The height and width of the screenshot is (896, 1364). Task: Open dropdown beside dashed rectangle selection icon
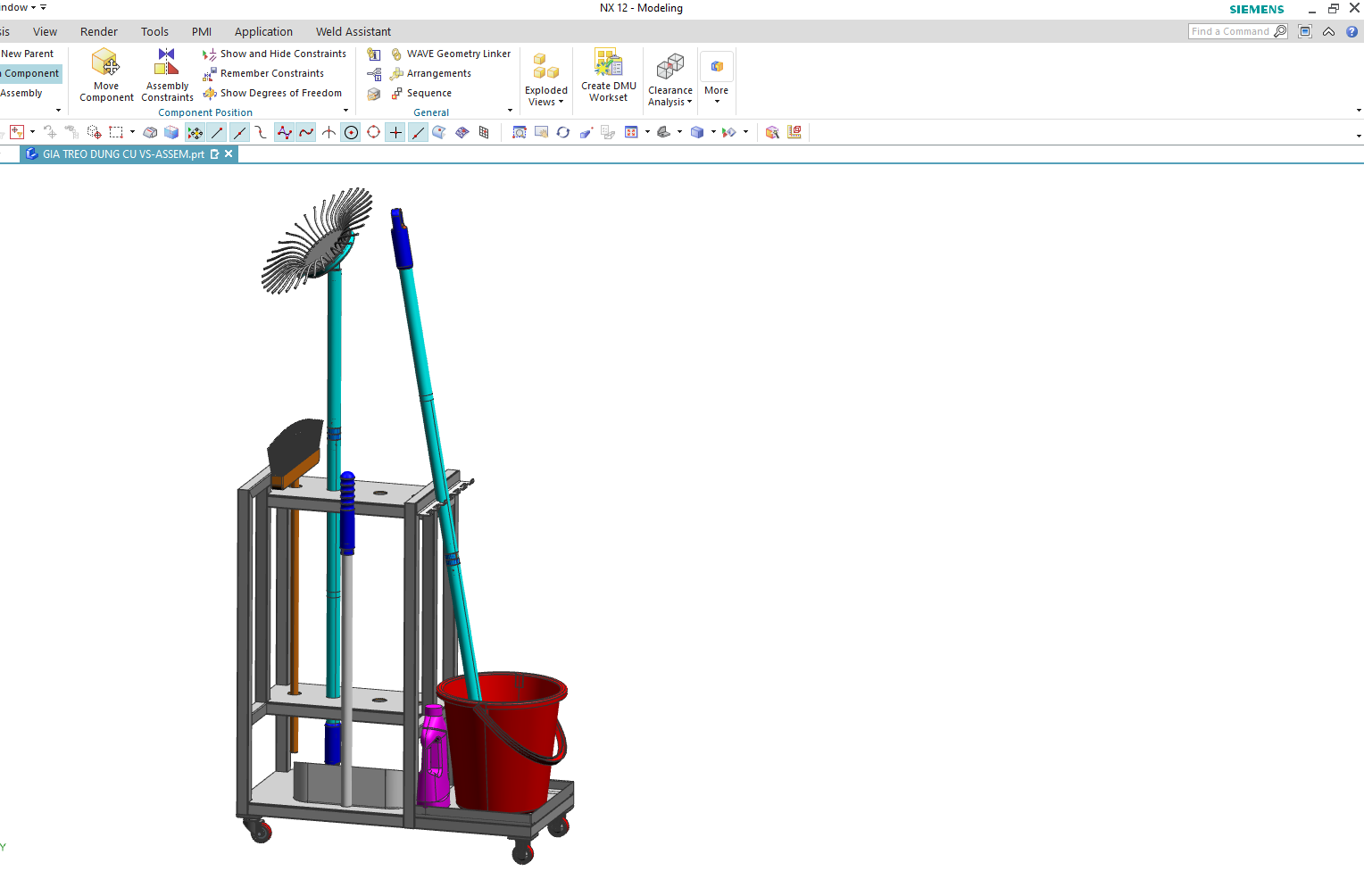[132, 132]
